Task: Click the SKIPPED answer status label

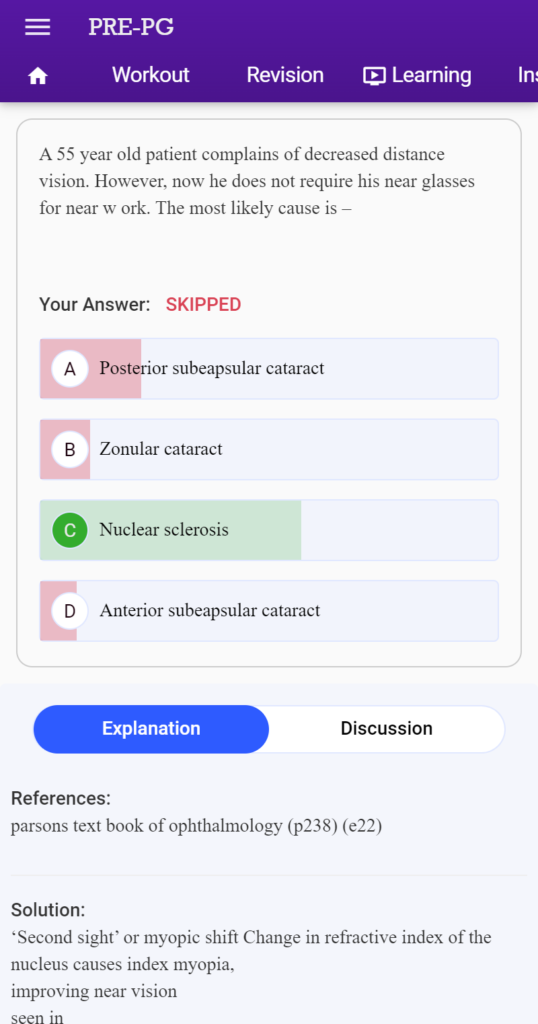Action: 203,304
